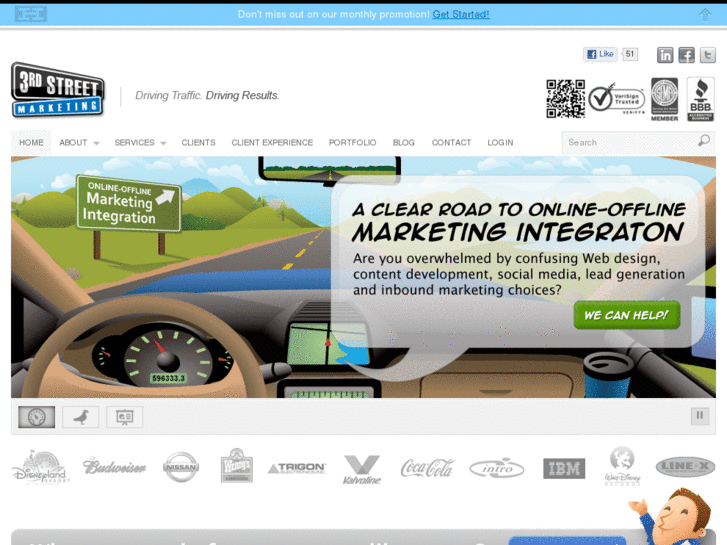Click the Wendy's client logo
Viewport: 727px width, 545px height.
[x=236, y=466]
